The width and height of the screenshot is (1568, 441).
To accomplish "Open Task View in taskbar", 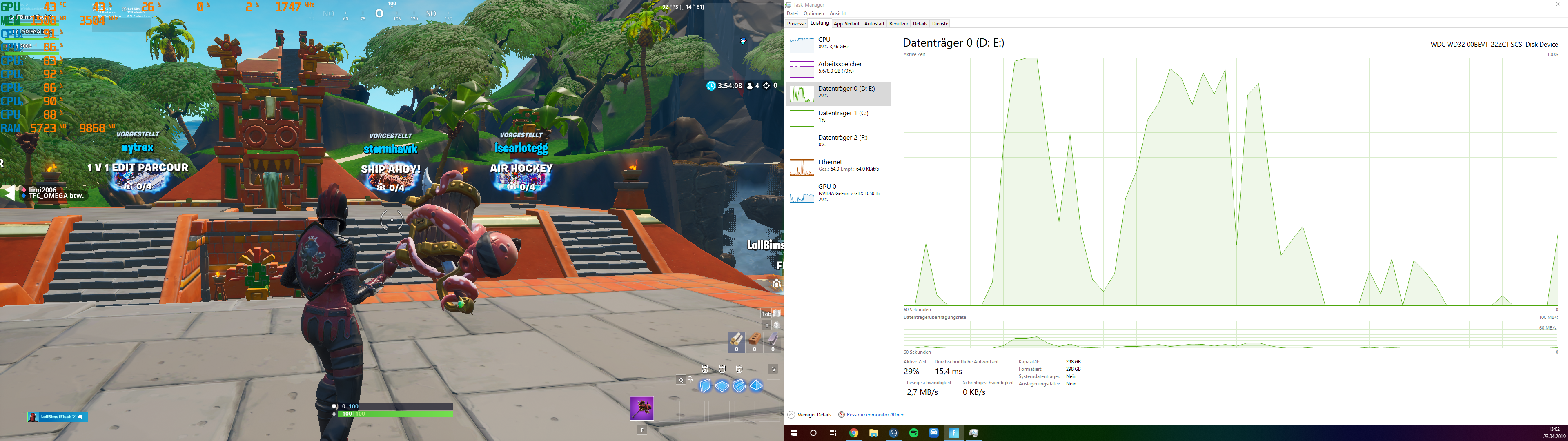I will point(833,433).
